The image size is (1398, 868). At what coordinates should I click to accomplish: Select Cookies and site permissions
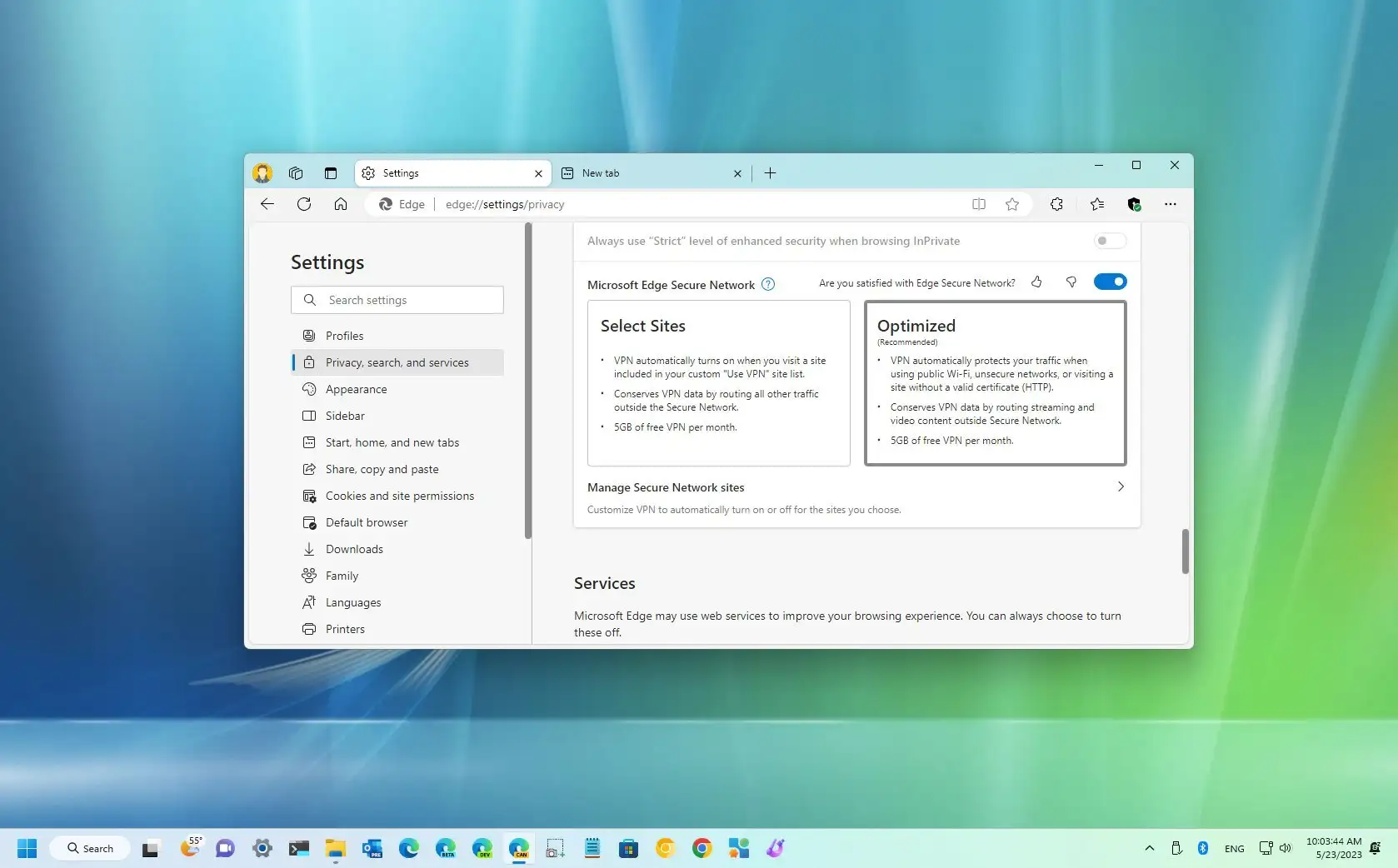(399, 496)
